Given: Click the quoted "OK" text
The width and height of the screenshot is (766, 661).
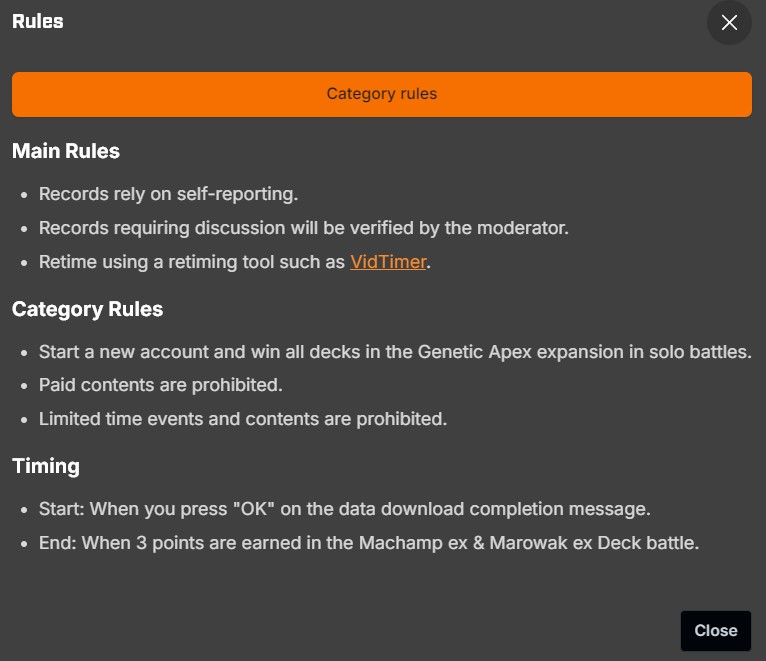Looking at the screenshot, I should (254, 509).
